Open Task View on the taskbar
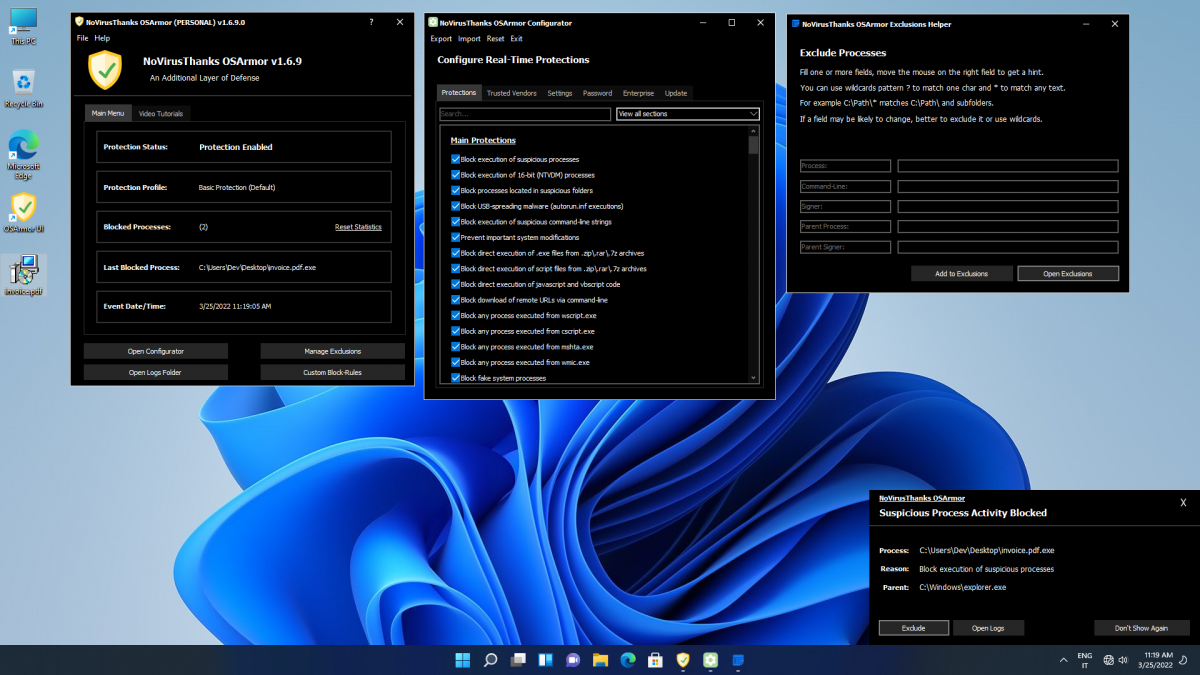1200x675 pixels. pyautogui.click(x=518, y=660)
